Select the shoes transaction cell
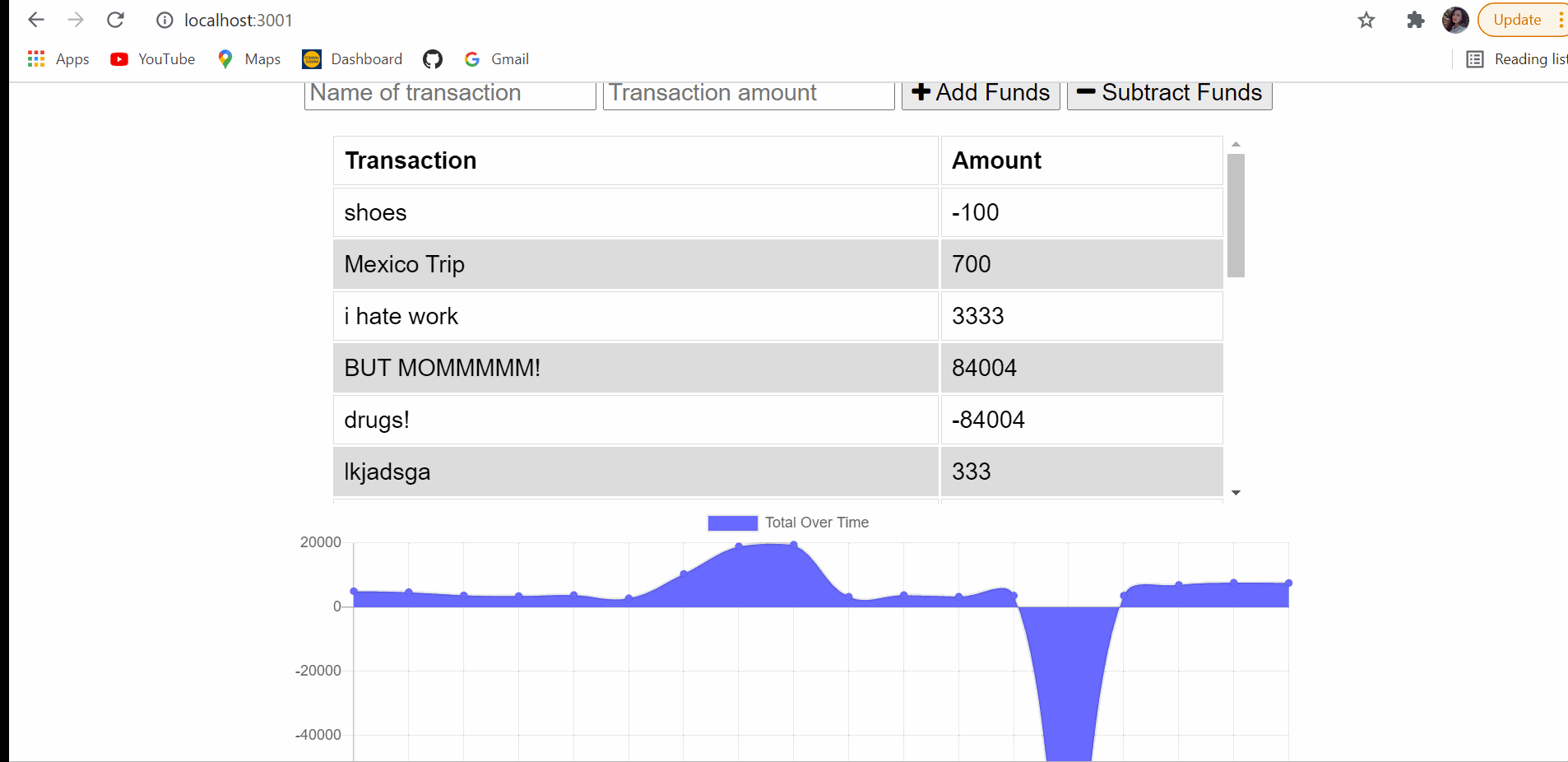1568x762 pixels. pyautogui.click(x=636, y=212)
